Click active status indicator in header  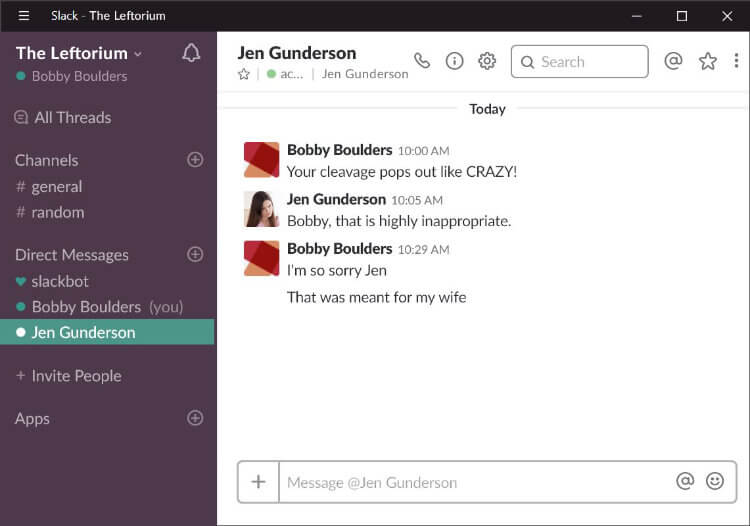(x=285, y=74)
